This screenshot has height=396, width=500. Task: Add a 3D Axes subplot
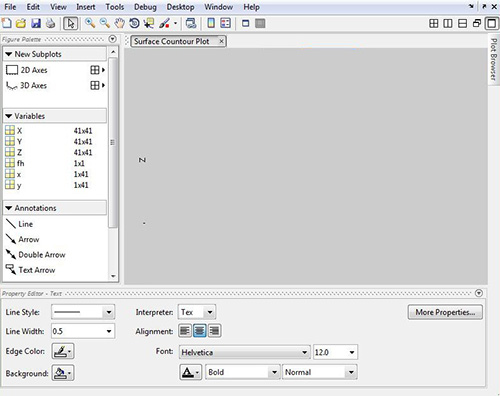[27, 86]
